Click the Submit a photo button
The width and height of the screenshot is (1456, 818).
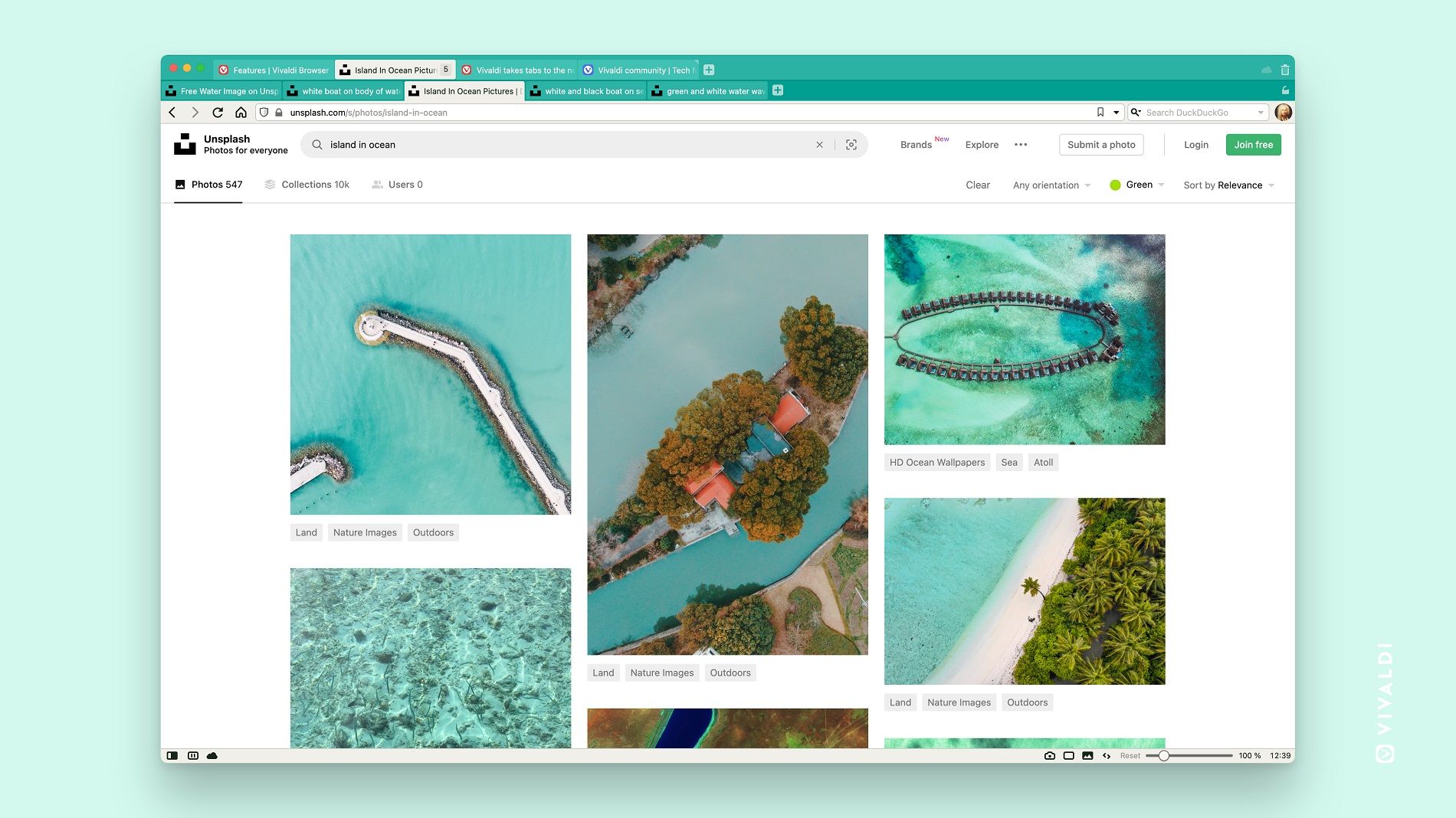1100,145
